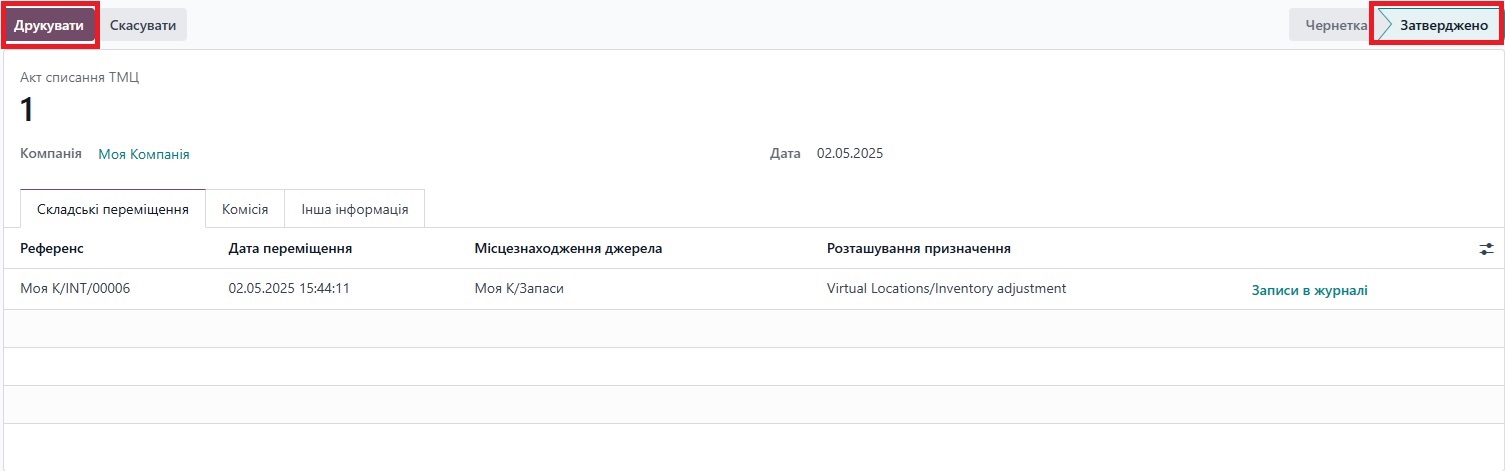Switch to the Комісія tab
The height and width of the screenshot is (471, 1505).
245,209
